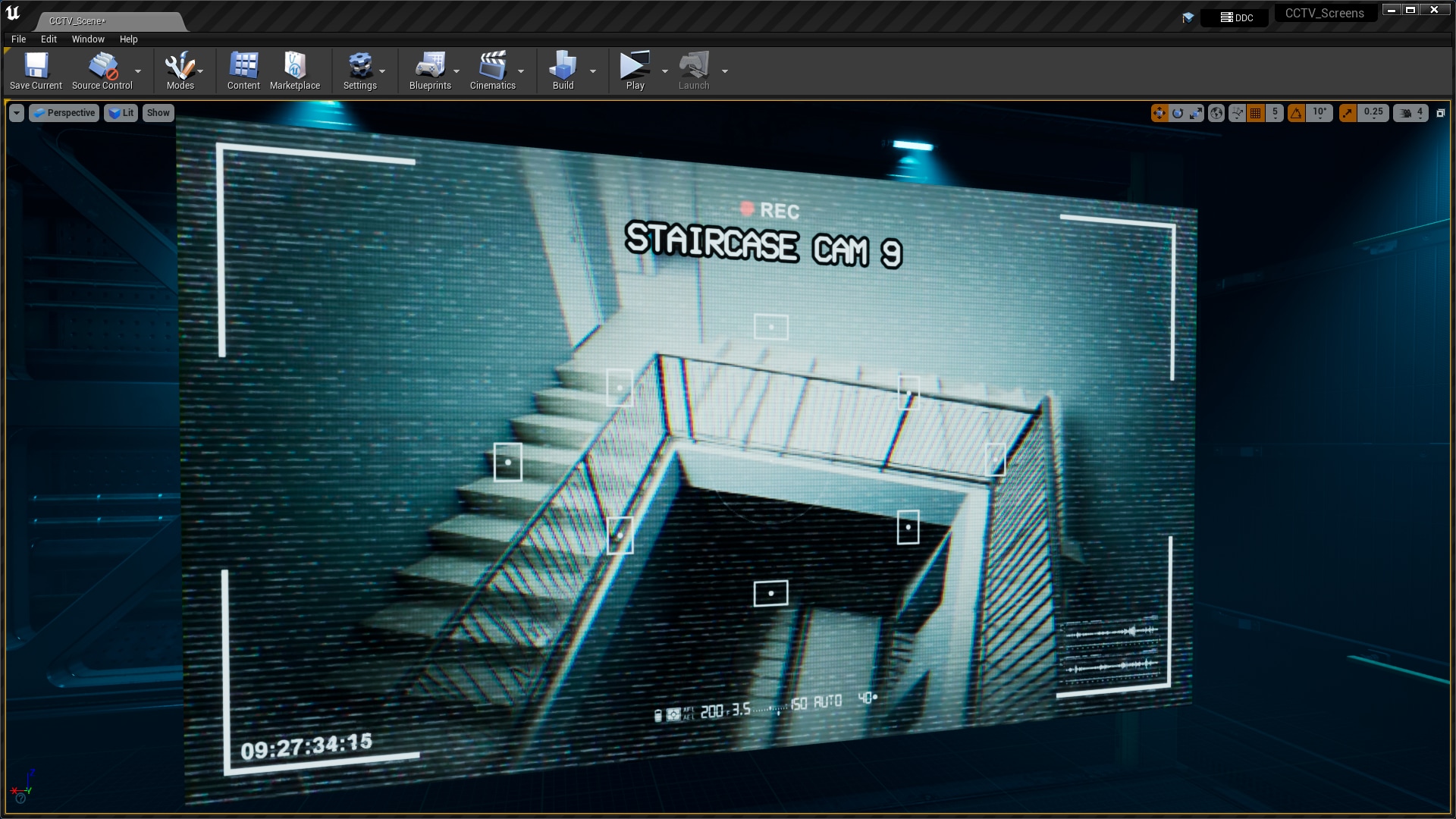Screen dimensions: 1456x819
Task: Click the Save Current button
Action: pyautogui.click(x=35, y=70)
